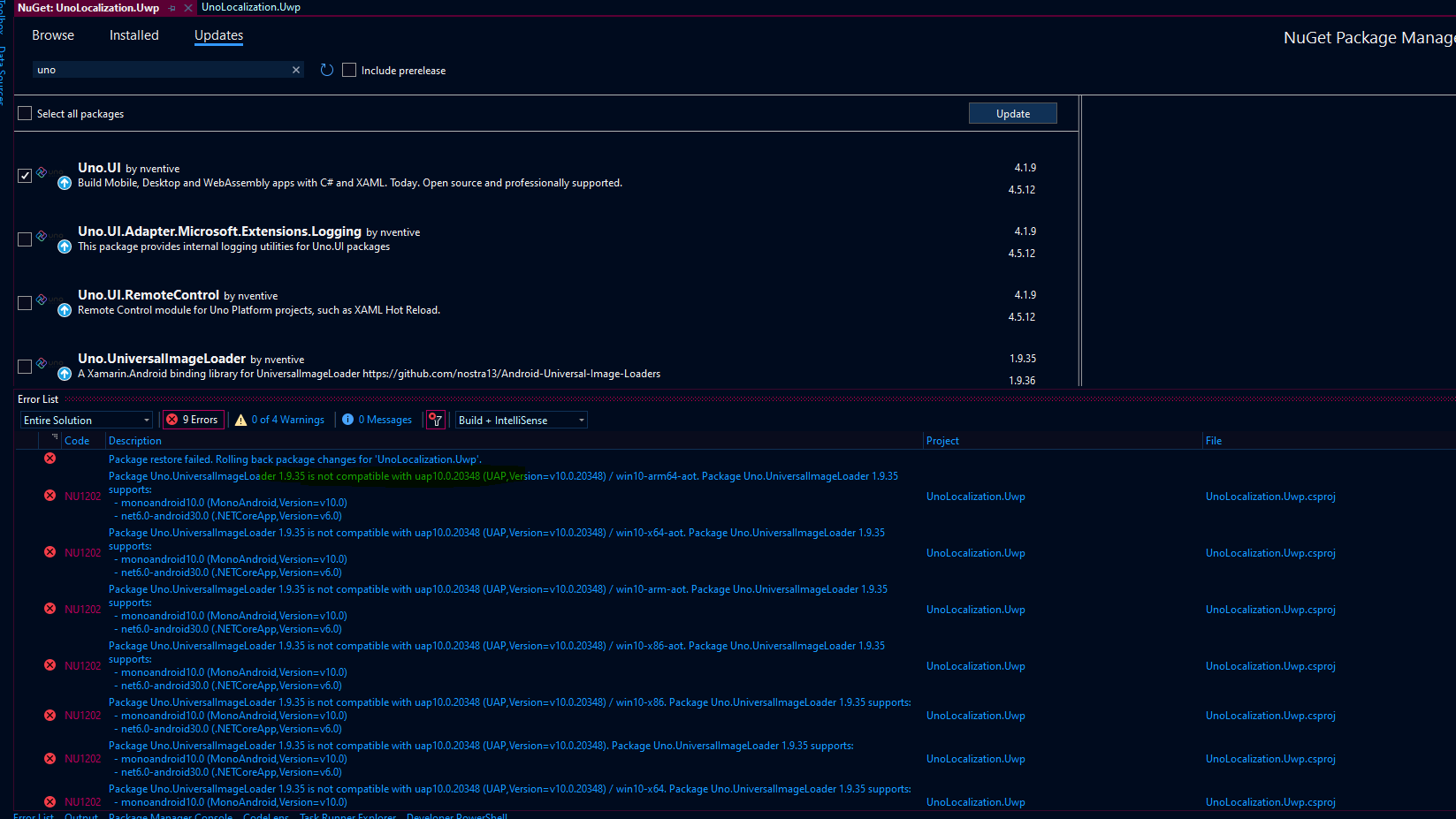This screenshot has width=1456, height=819.
Task: Click NU1202 code on the win10-arm64-aot row
Action: 83,497
